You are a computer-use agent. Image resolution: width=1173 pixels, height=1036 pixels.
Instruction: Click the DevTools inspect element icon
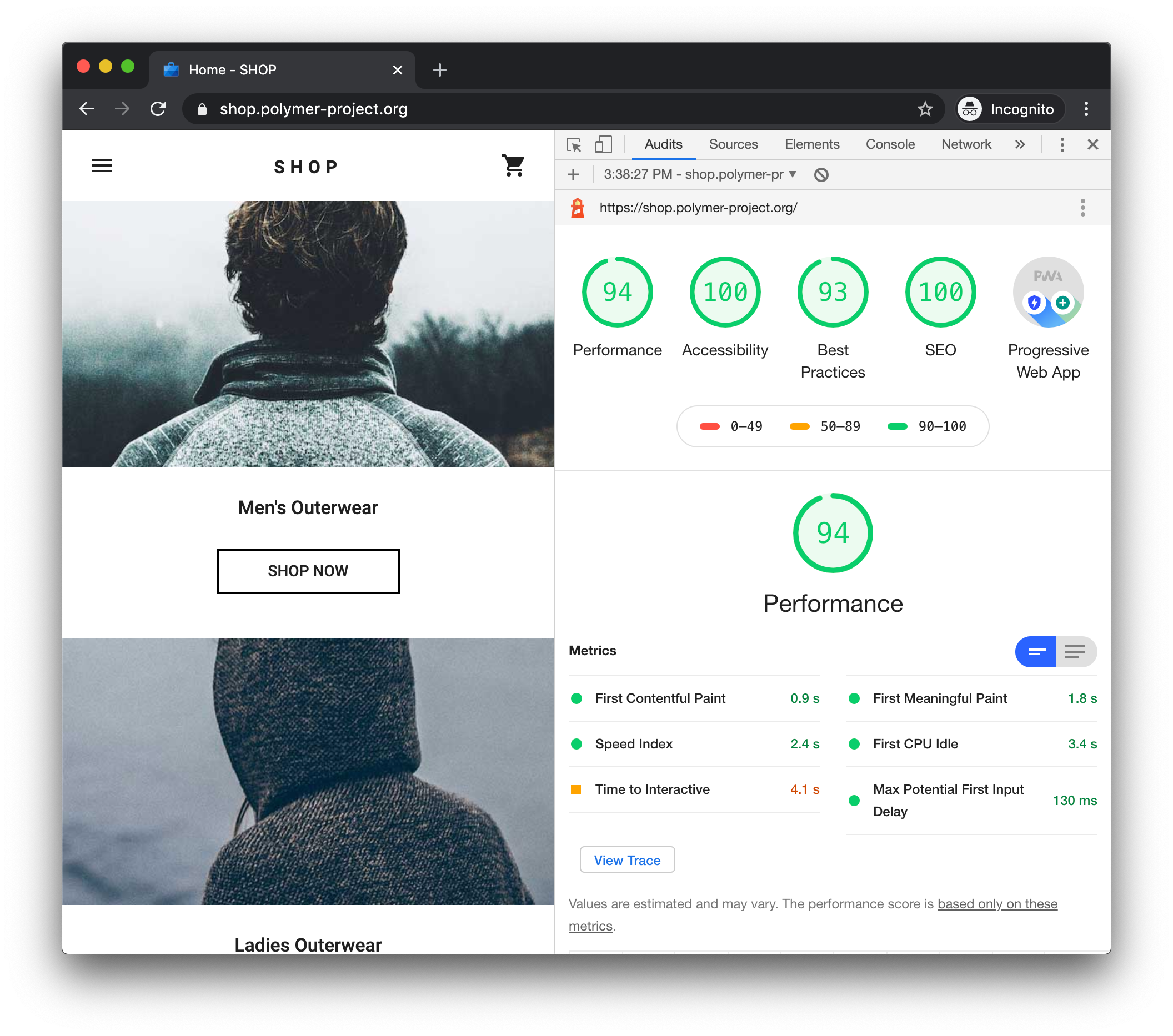click(x=576, y=144)
